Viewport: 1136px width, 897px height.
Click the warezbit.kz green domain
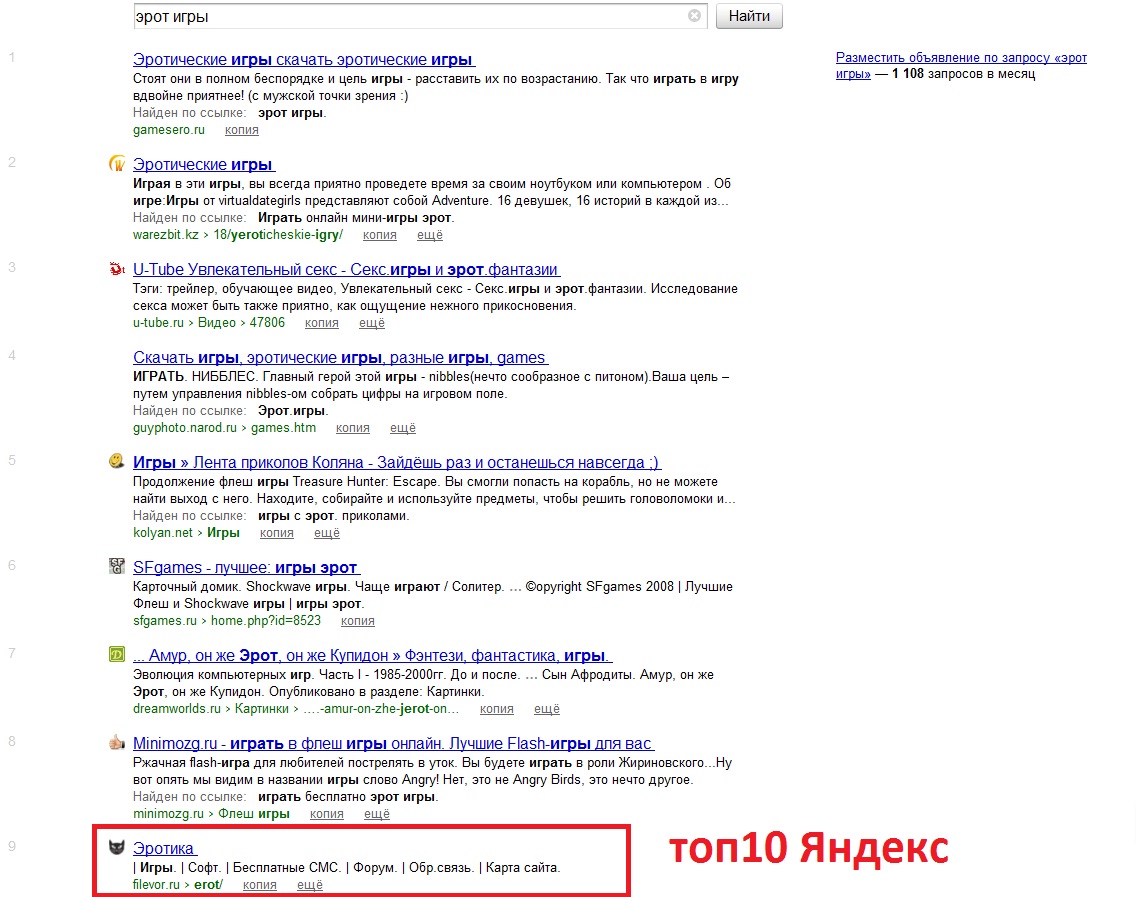coord(165,235)
